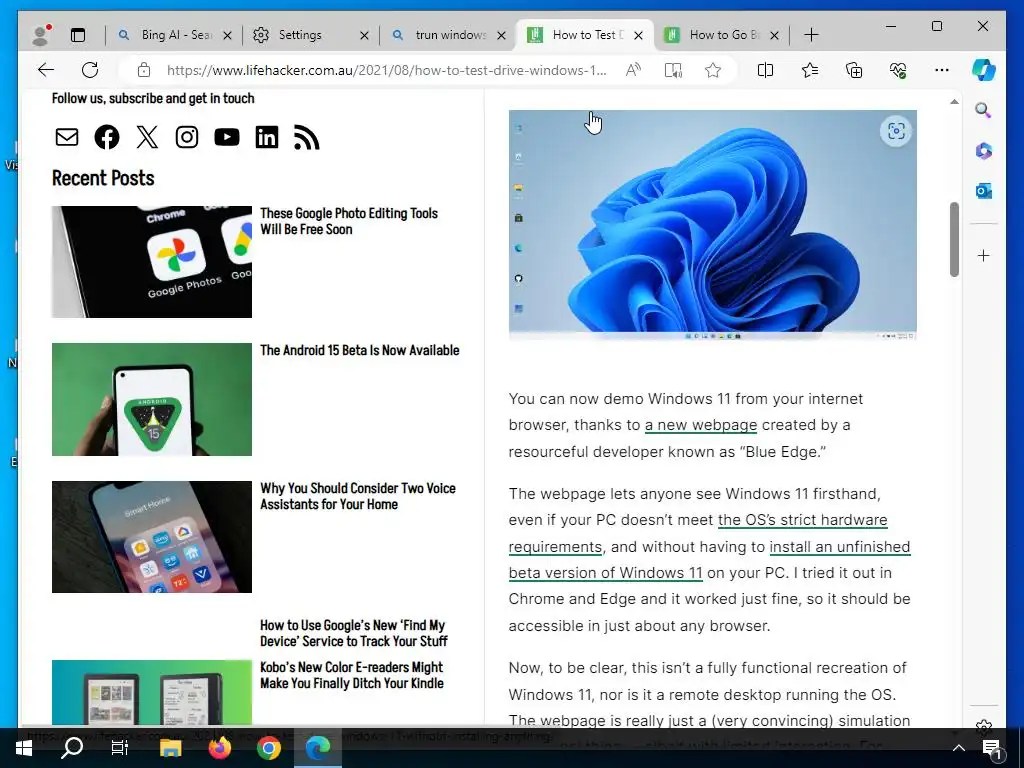The image size is (1024, 768).
Task: Click the page vertical scrollbar thumb
Action: click(x=954, y=239)
